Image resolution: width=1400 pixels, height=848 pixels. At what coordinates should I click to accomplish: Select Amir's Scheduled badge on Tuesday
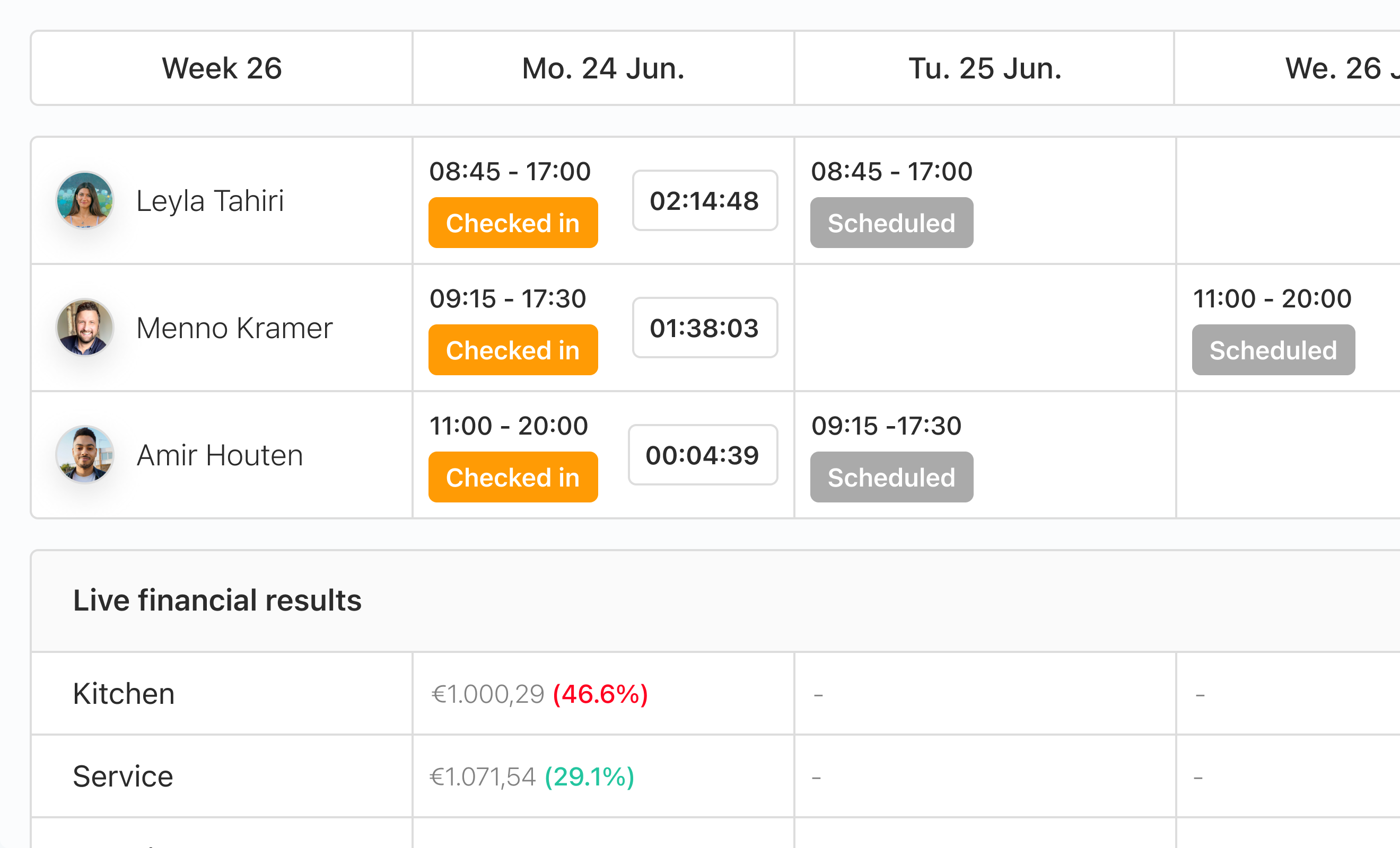891,477
